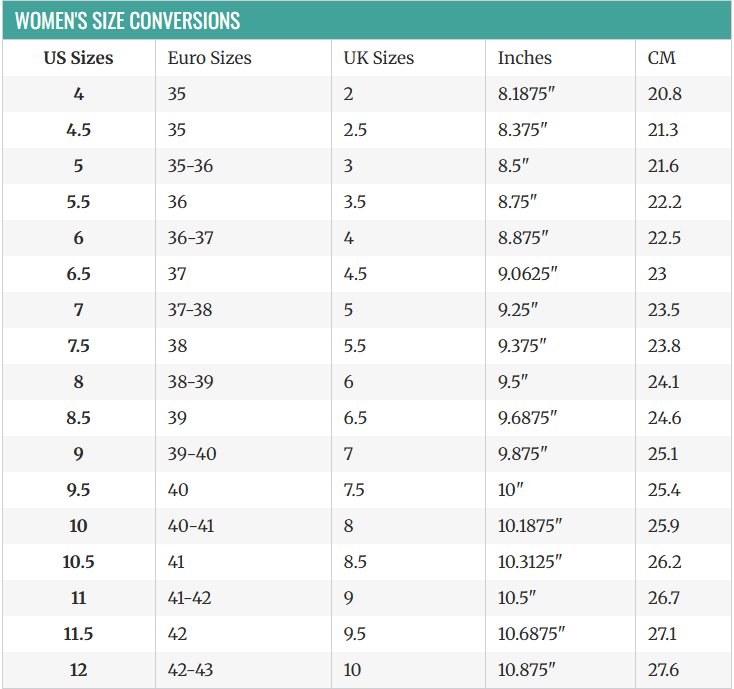Click UK size 4.5 cell

(355, 274)
